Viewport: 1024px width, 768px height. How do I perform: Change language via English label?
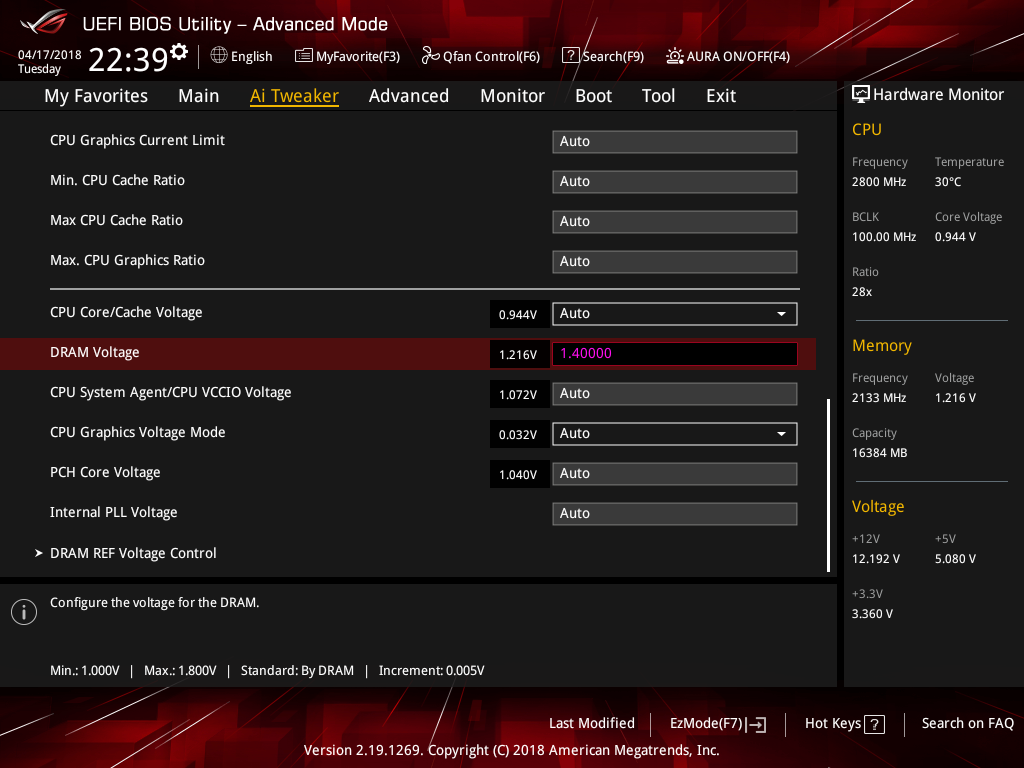pos(251,56)
